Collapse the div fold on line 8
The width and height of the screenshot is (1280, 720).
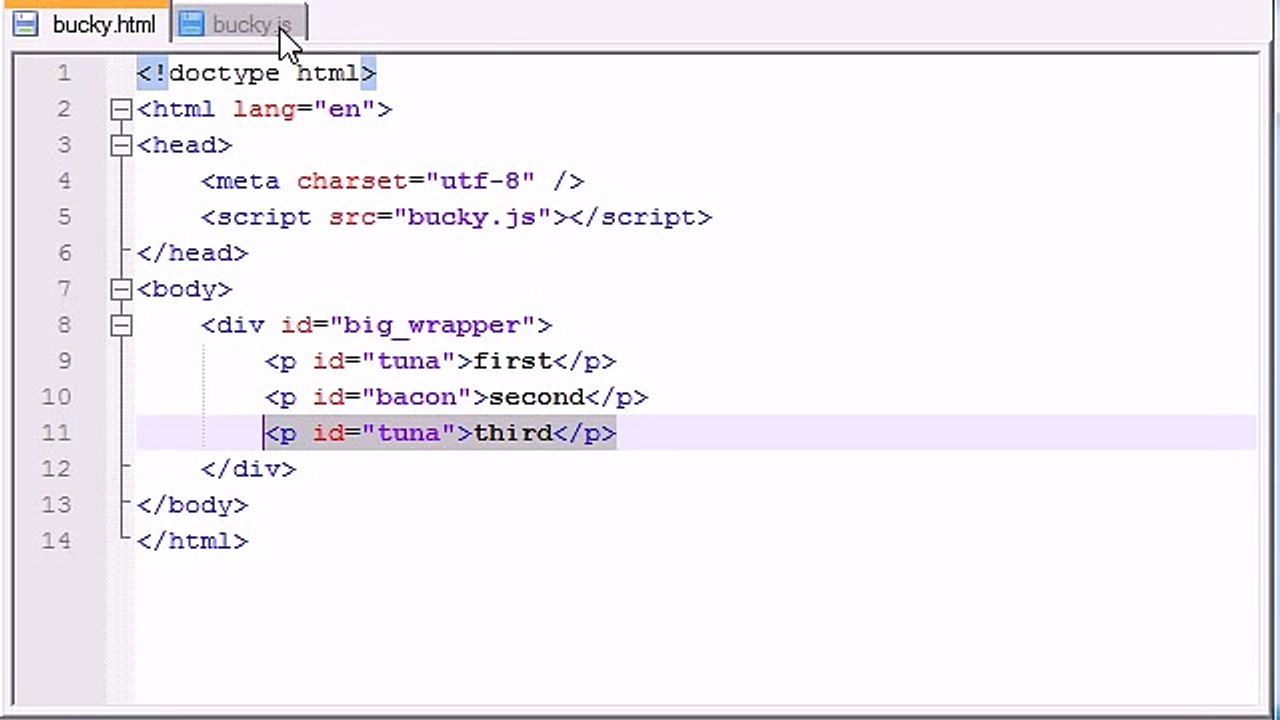[x=121, y=325]
